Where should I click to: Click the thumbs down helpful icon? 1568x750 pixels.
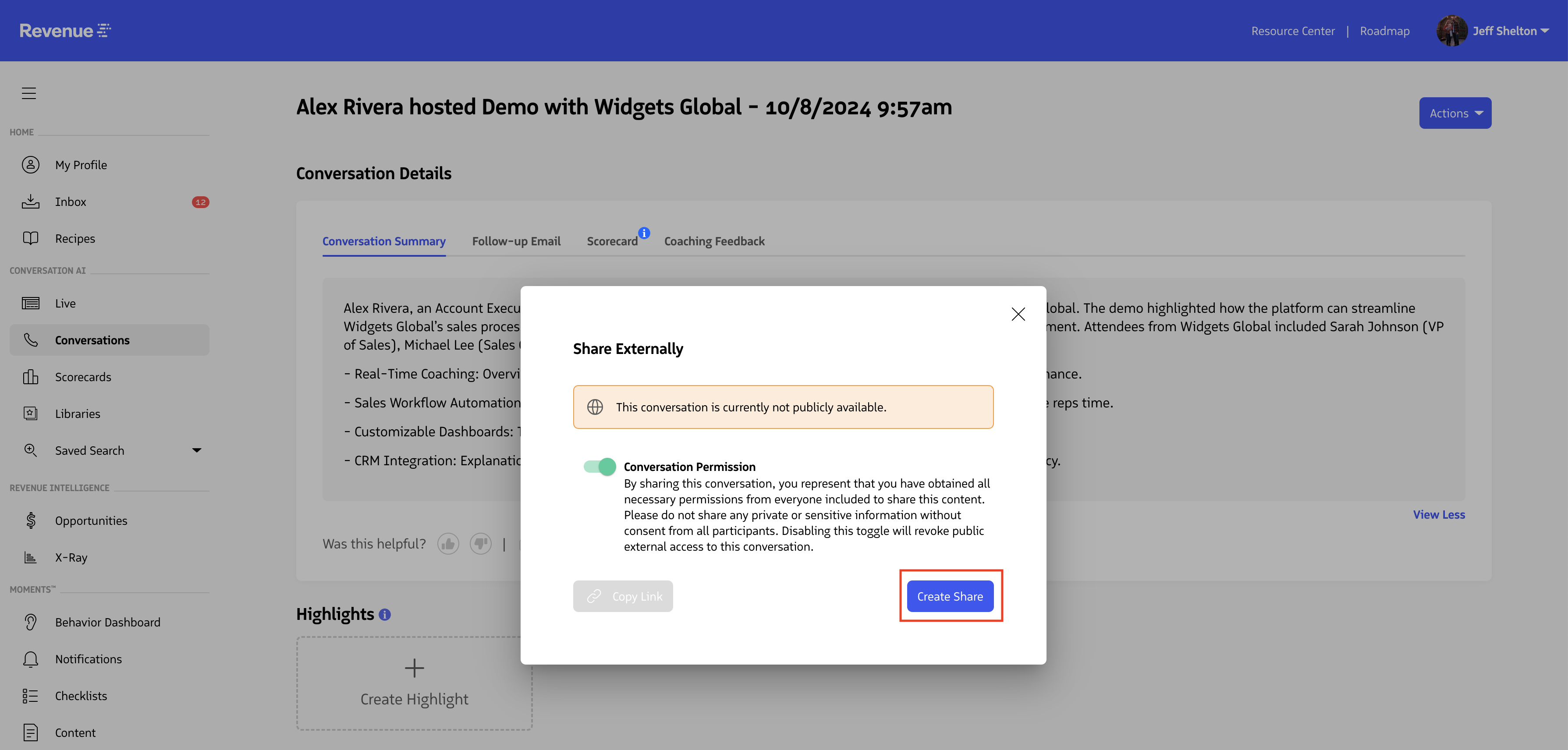pos(480,544)
